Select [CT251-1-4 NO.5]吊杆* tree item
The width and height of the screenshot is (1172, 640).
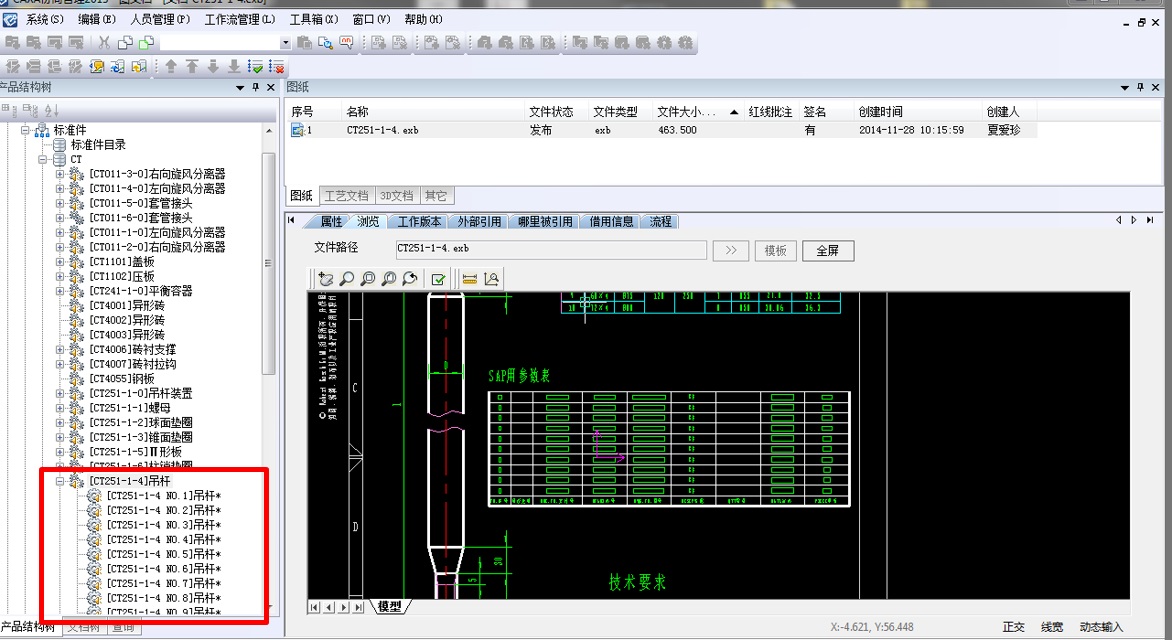click(x=164, y=554)
